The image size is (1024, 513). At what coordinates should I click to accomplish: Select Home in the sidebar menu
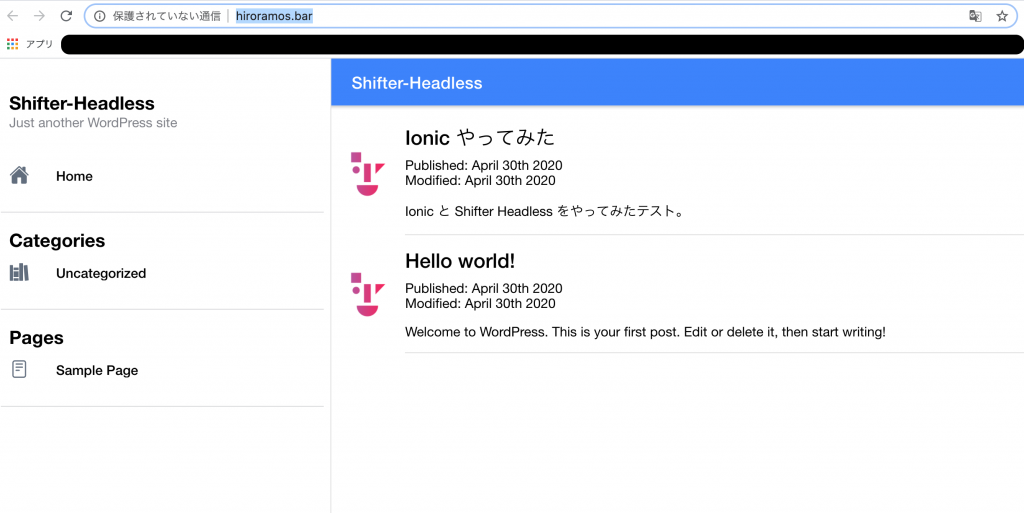coord(74,176)
